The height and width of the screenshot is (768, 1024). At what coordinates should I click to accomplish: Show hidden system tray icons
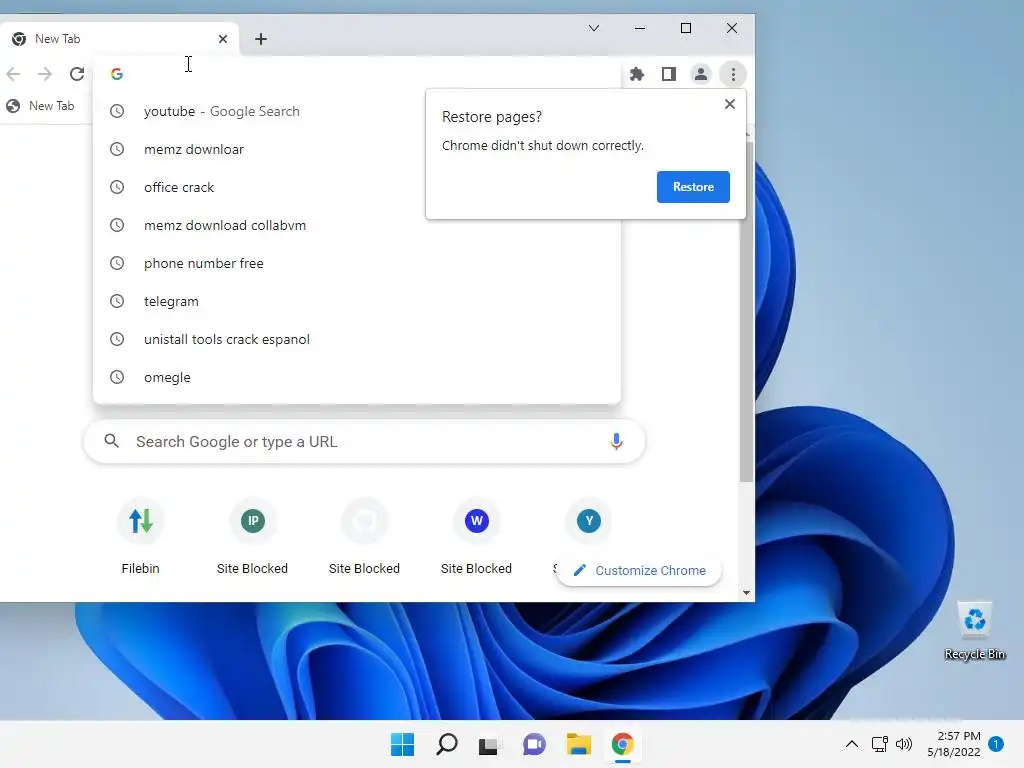852,744
